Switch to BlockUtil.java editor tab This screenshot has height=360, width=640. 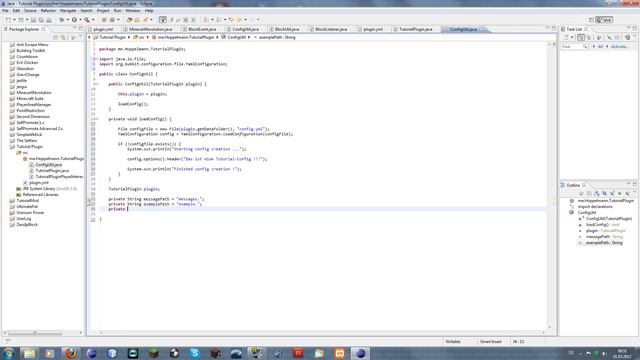pyautogui.click(x=287, y=29)
